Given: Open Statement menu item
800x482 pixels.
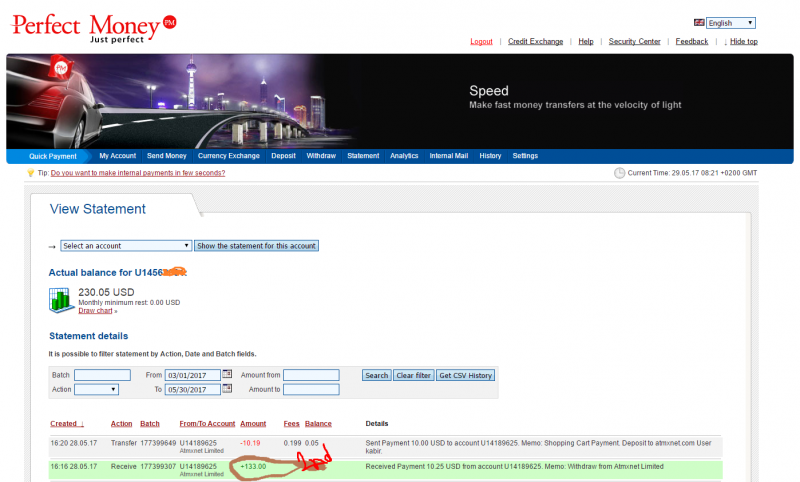Looking at the screenshot, I should pos(363,156).
